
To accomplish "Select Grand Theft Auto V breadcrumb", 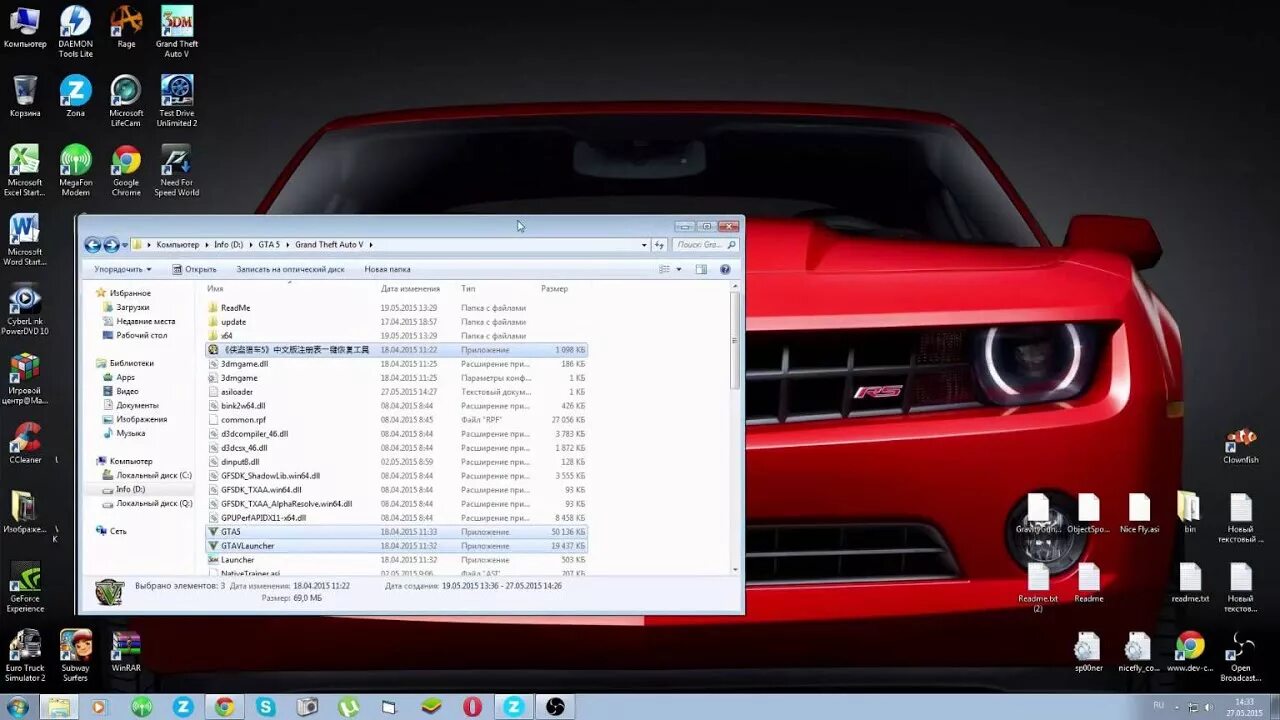I will (328, 245).
